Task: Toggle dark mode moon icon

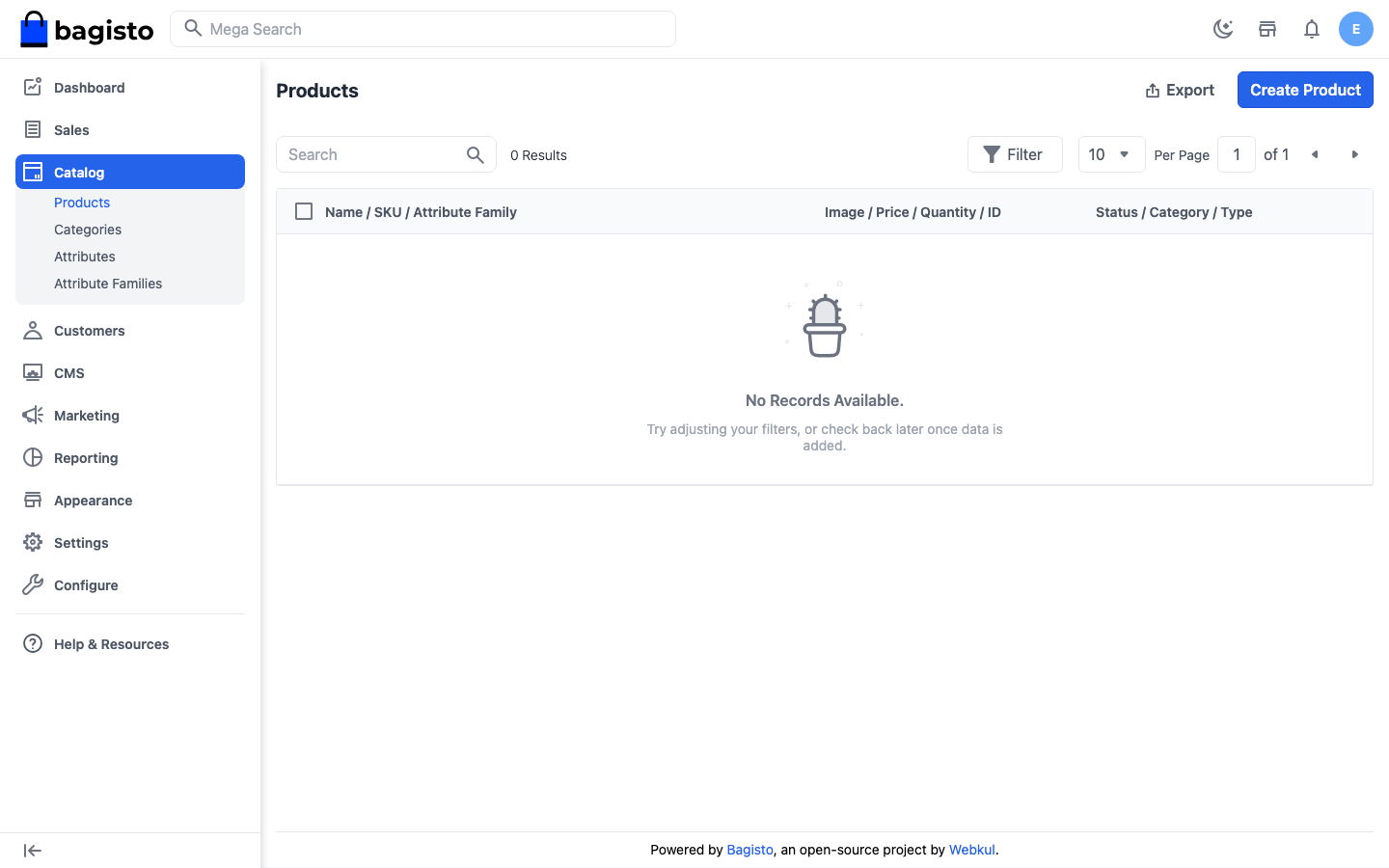Action: point(1223,29)
